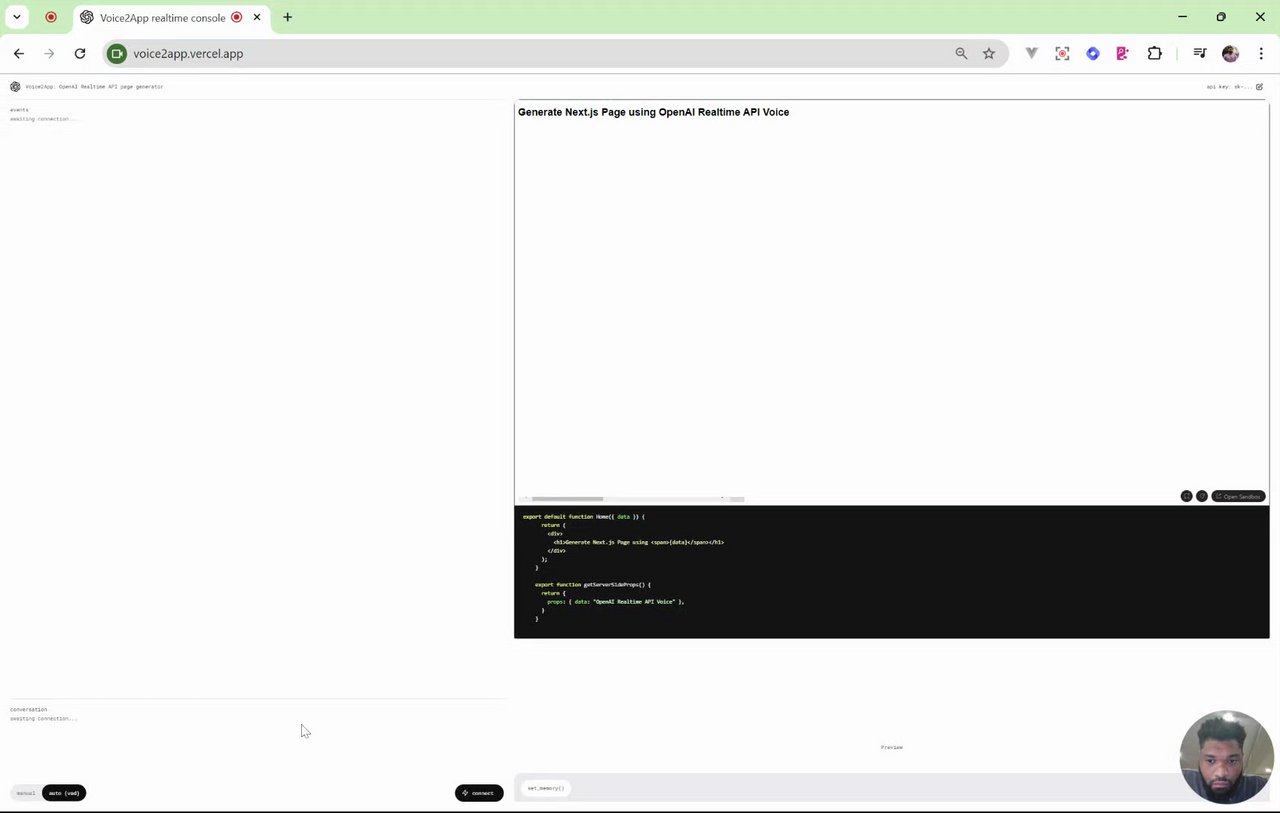Click the getServerSideProps code line
This screenshot has width=1280, height=813.
point(592,584)
